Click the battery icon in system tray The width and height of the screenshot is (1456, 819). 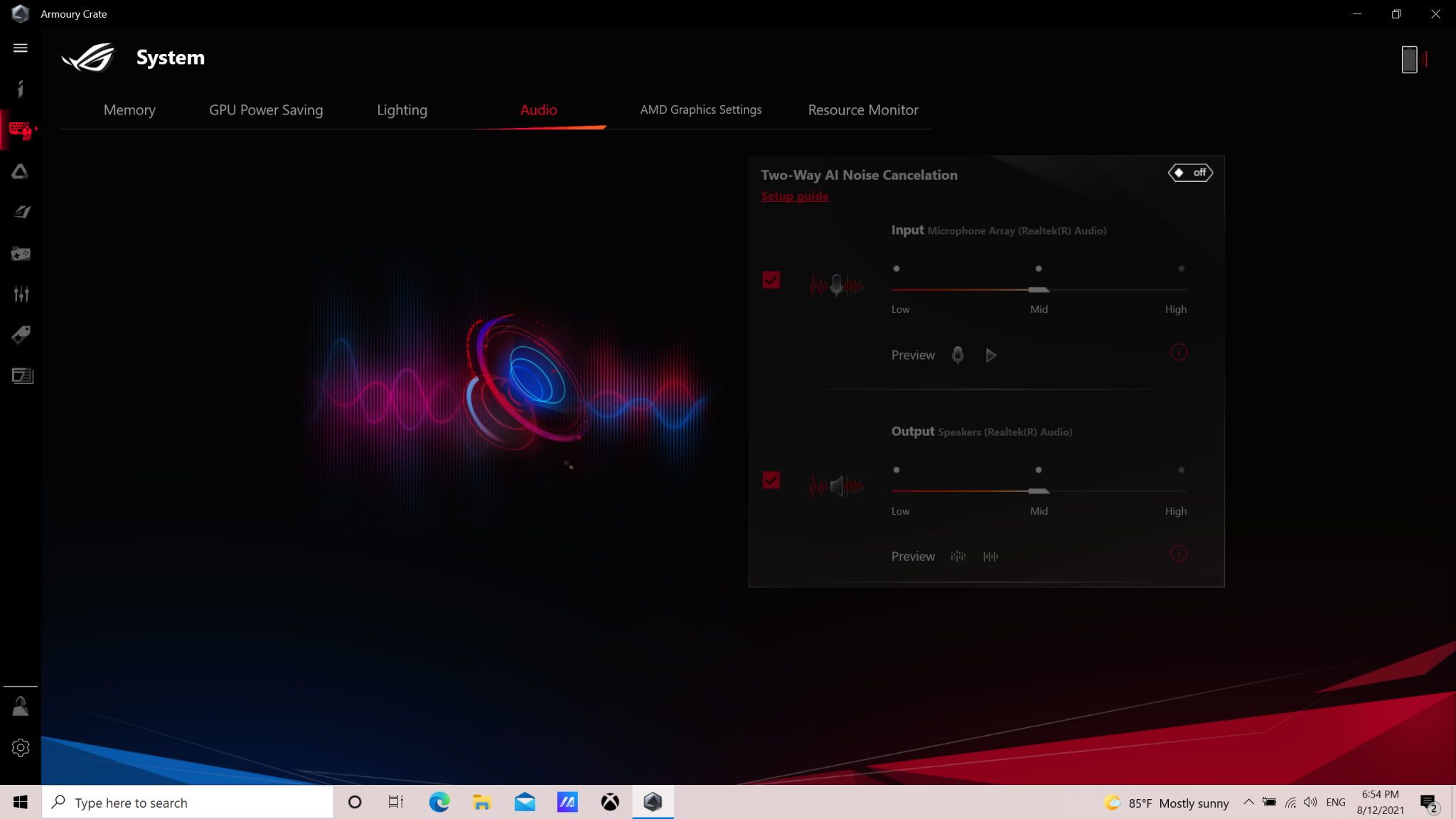tap(1269, 802)
